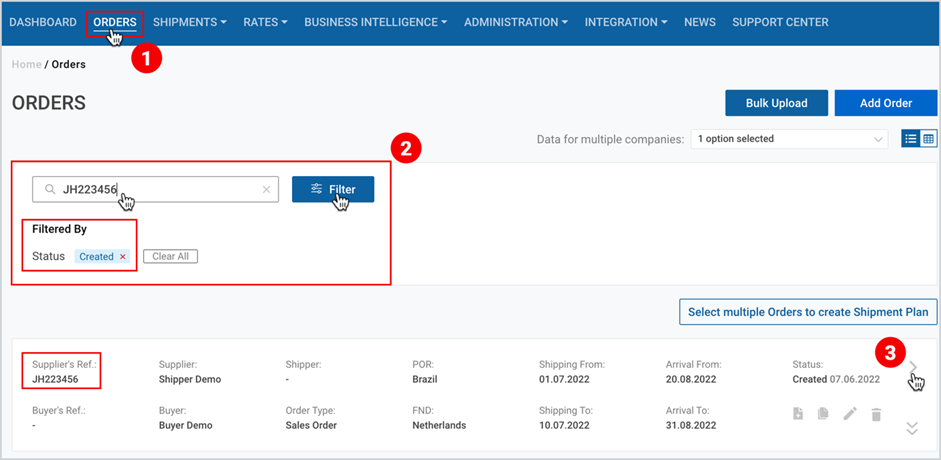This screenshot has width=941, height=460.
Task: Open News
Action: coord(700,22)
